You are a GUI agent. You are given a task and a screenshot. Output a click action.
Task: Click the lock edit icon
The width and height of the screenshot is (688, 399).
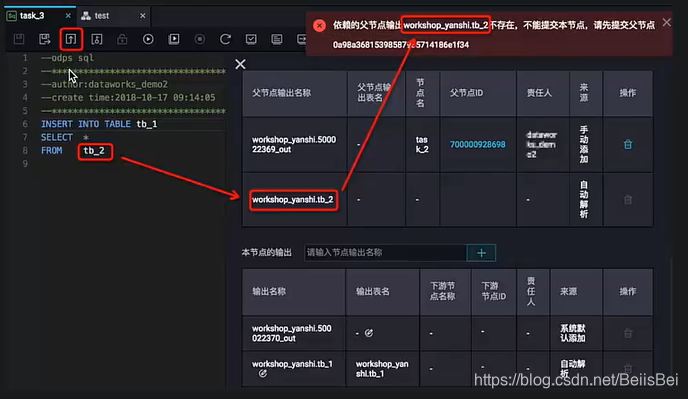pos(122,39)
